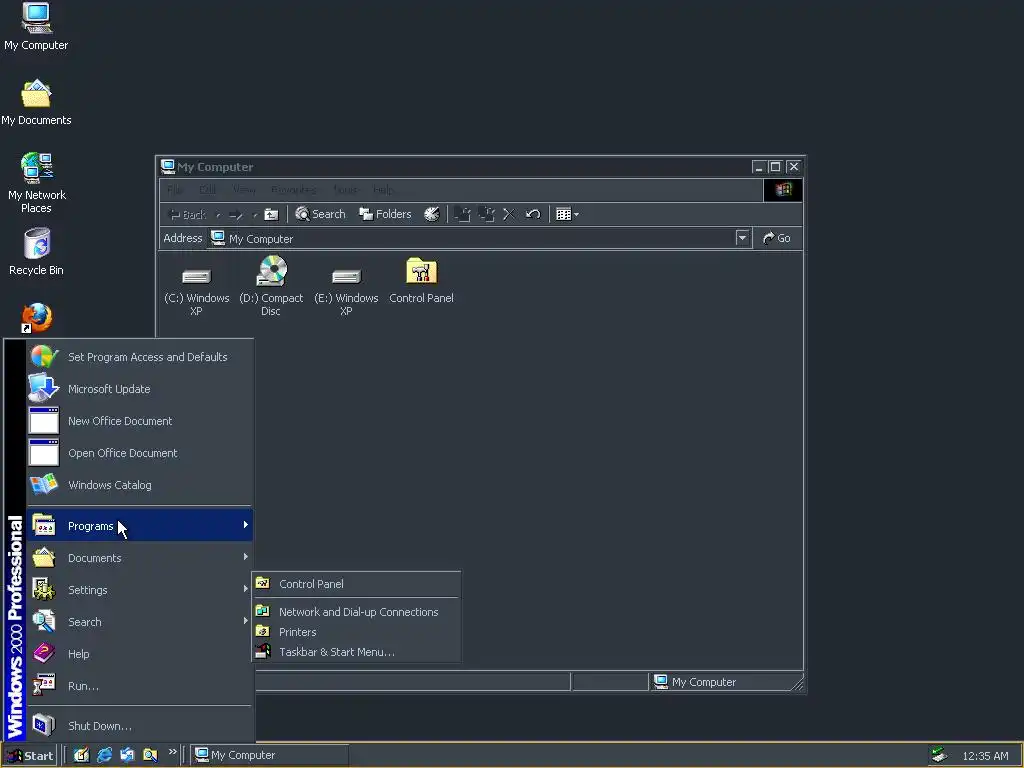Launch Internet Explorer from quick launch
The width and height of the screenshot is (1024, 768).
coord(104,755)
